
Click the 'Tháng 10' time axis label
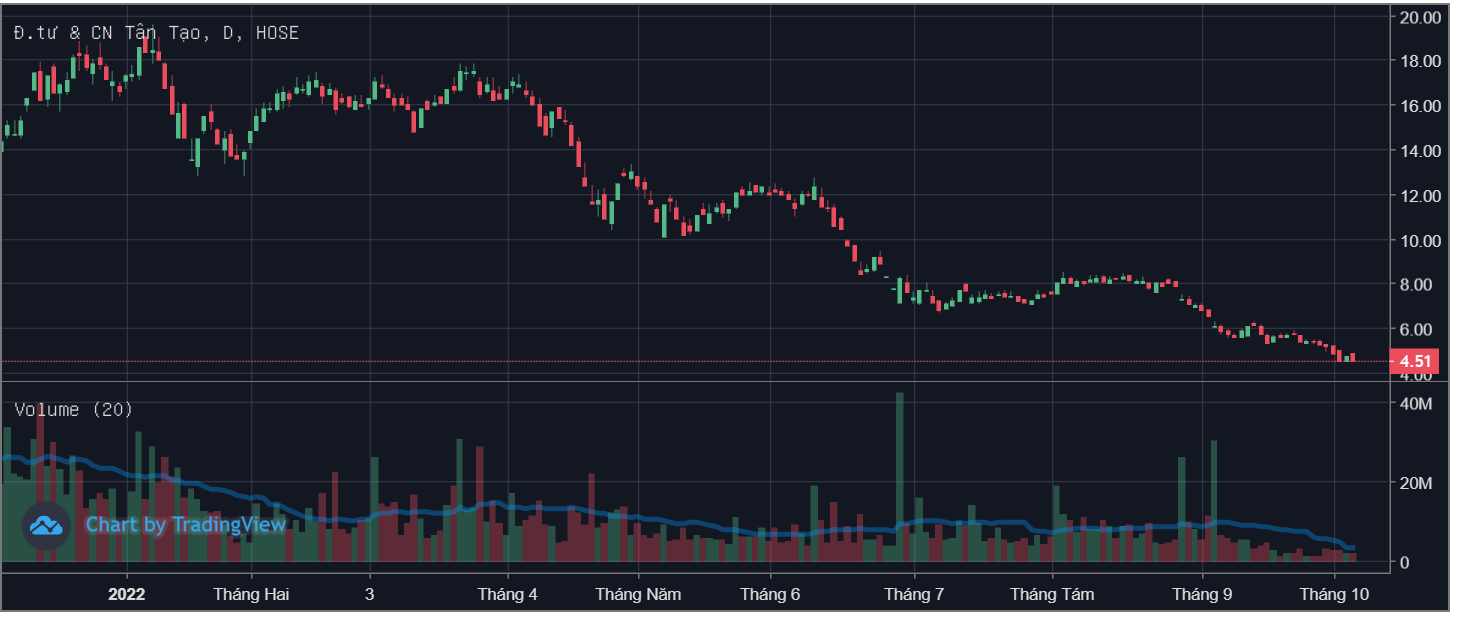(x=1333, y=594)
